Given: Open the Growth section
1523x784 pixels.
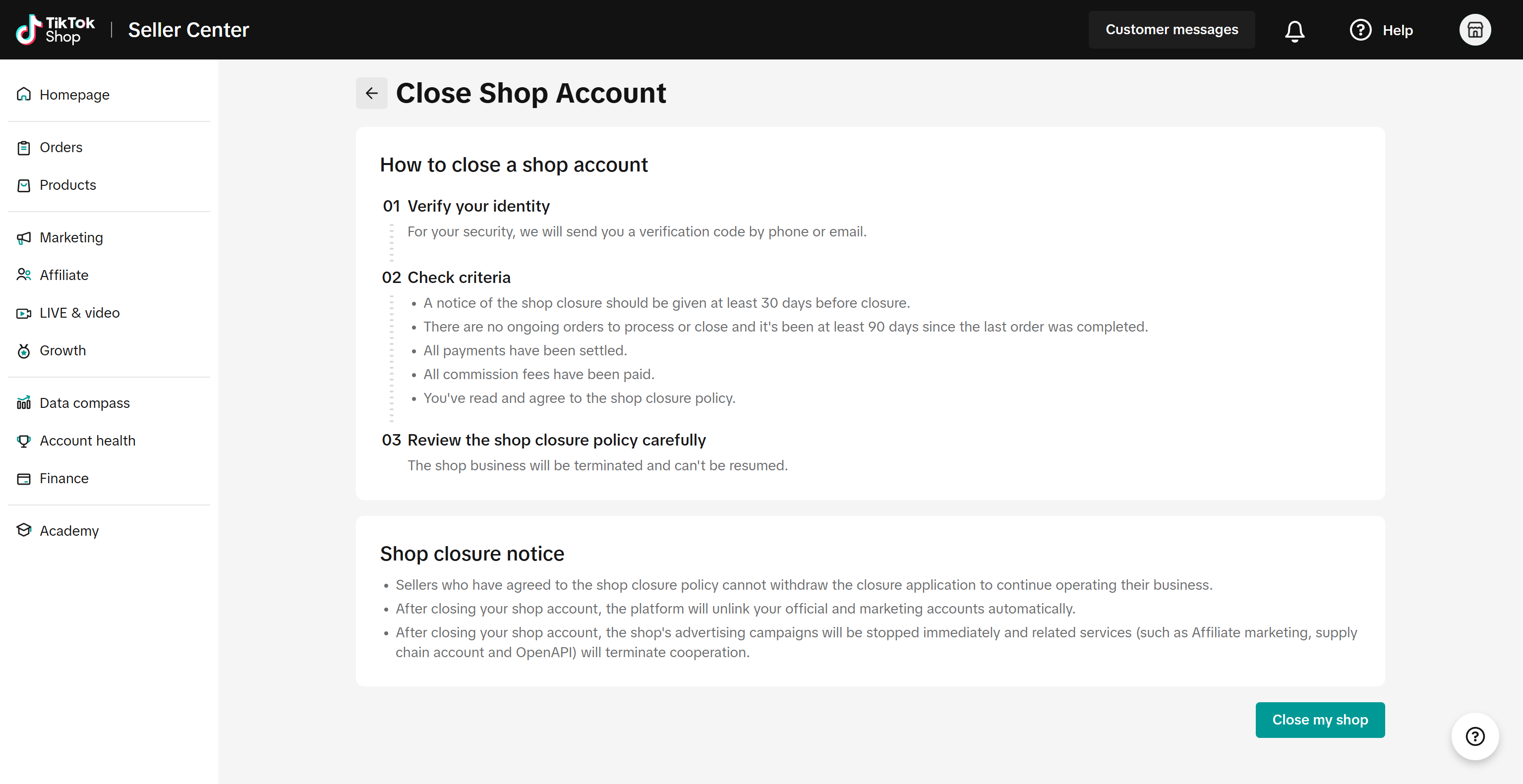Looking at the screenshot, I should pos(62,350).
